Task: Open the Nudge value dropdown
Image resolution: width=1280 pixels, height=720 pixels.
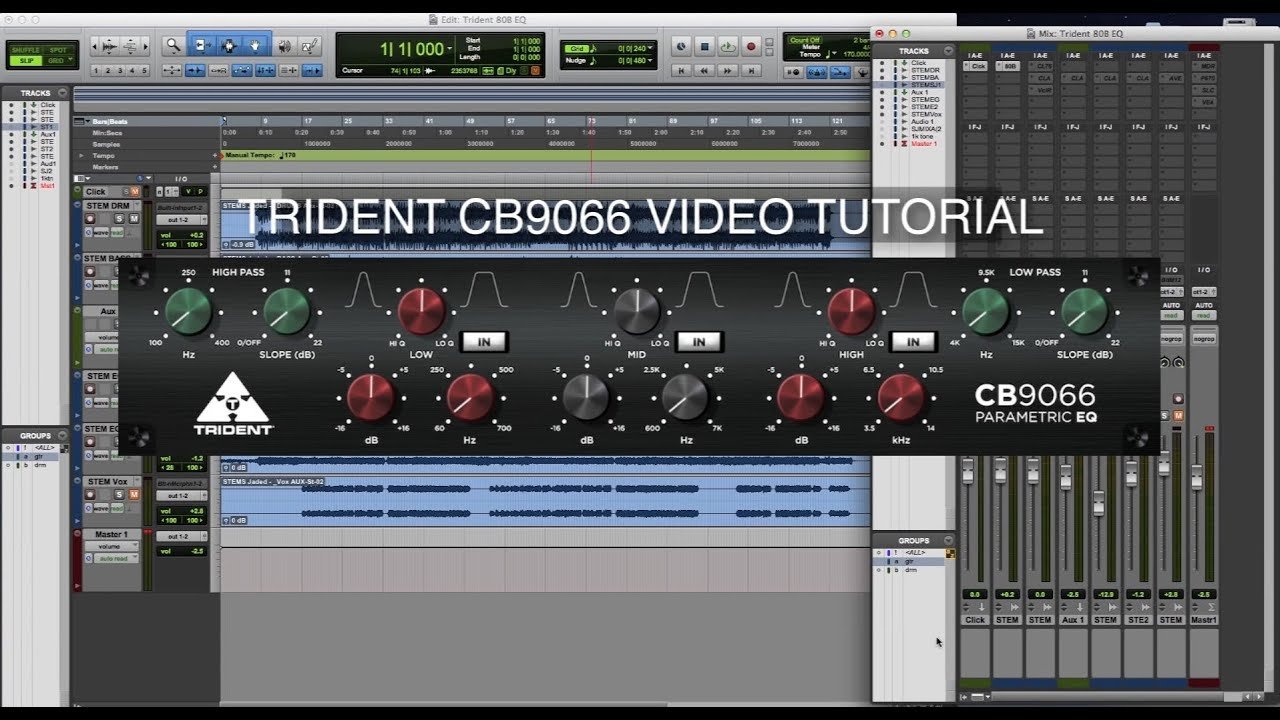Action: [652, 60]
